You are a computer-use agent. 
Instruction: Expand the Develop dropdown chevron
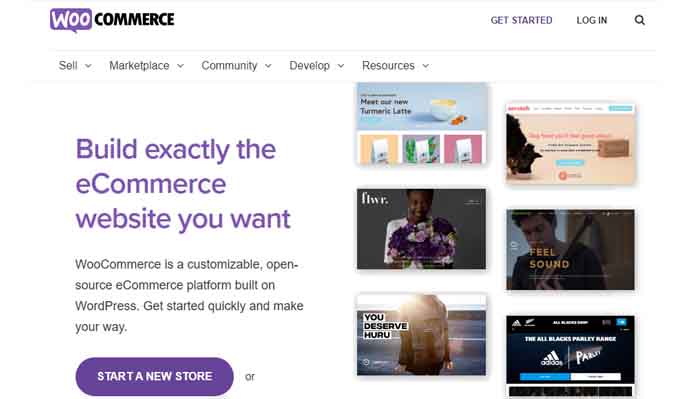coord(341,66)
